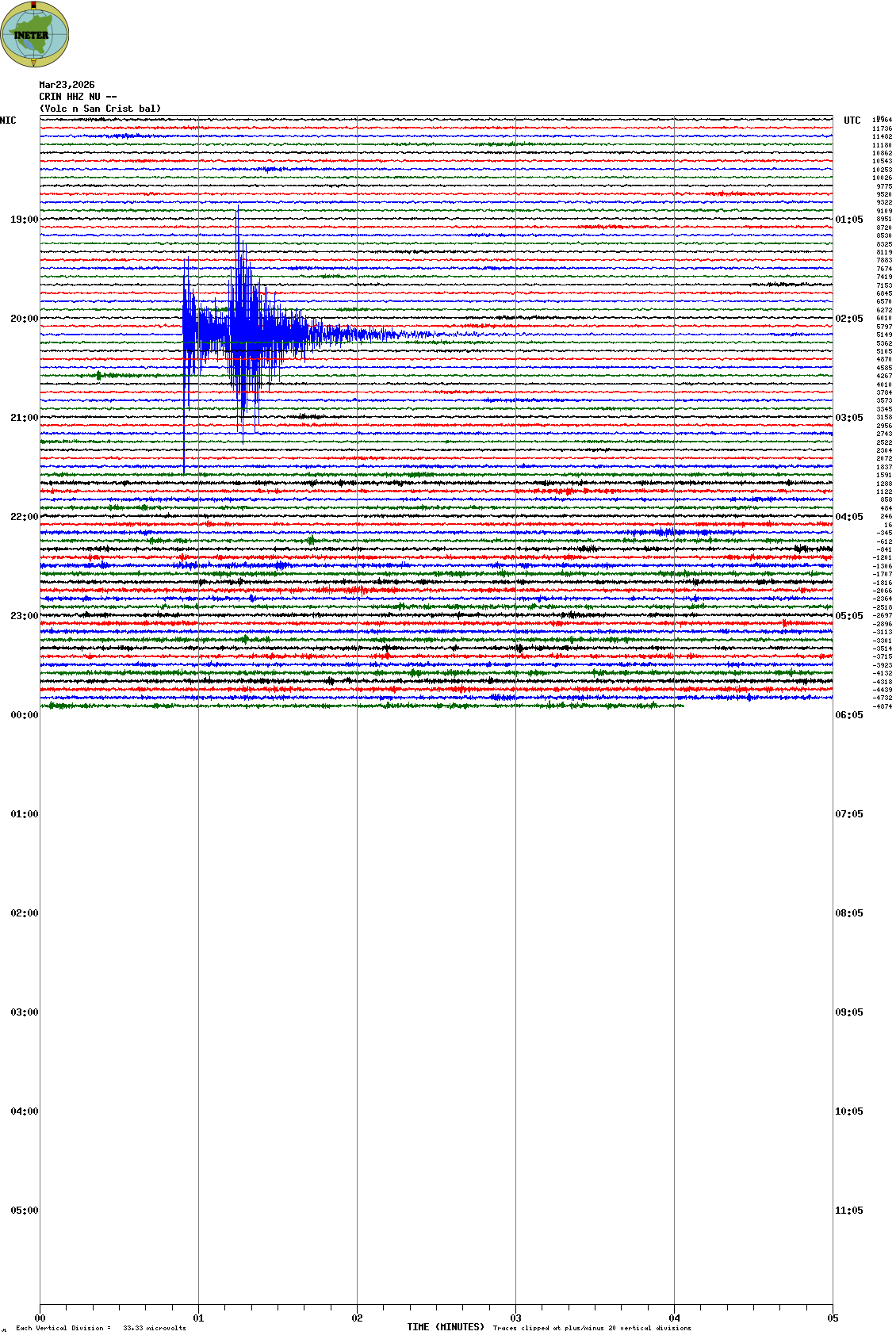Click the 02:05 UTC time label

[x=849, y=319]
